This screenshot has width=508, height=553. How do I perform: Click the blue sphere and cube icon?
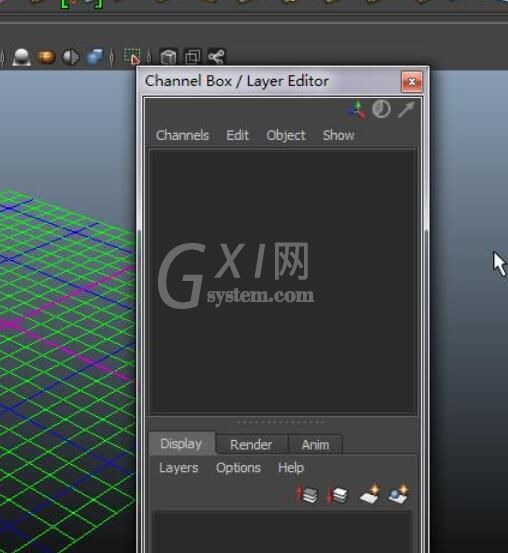[x=95, y=57]
